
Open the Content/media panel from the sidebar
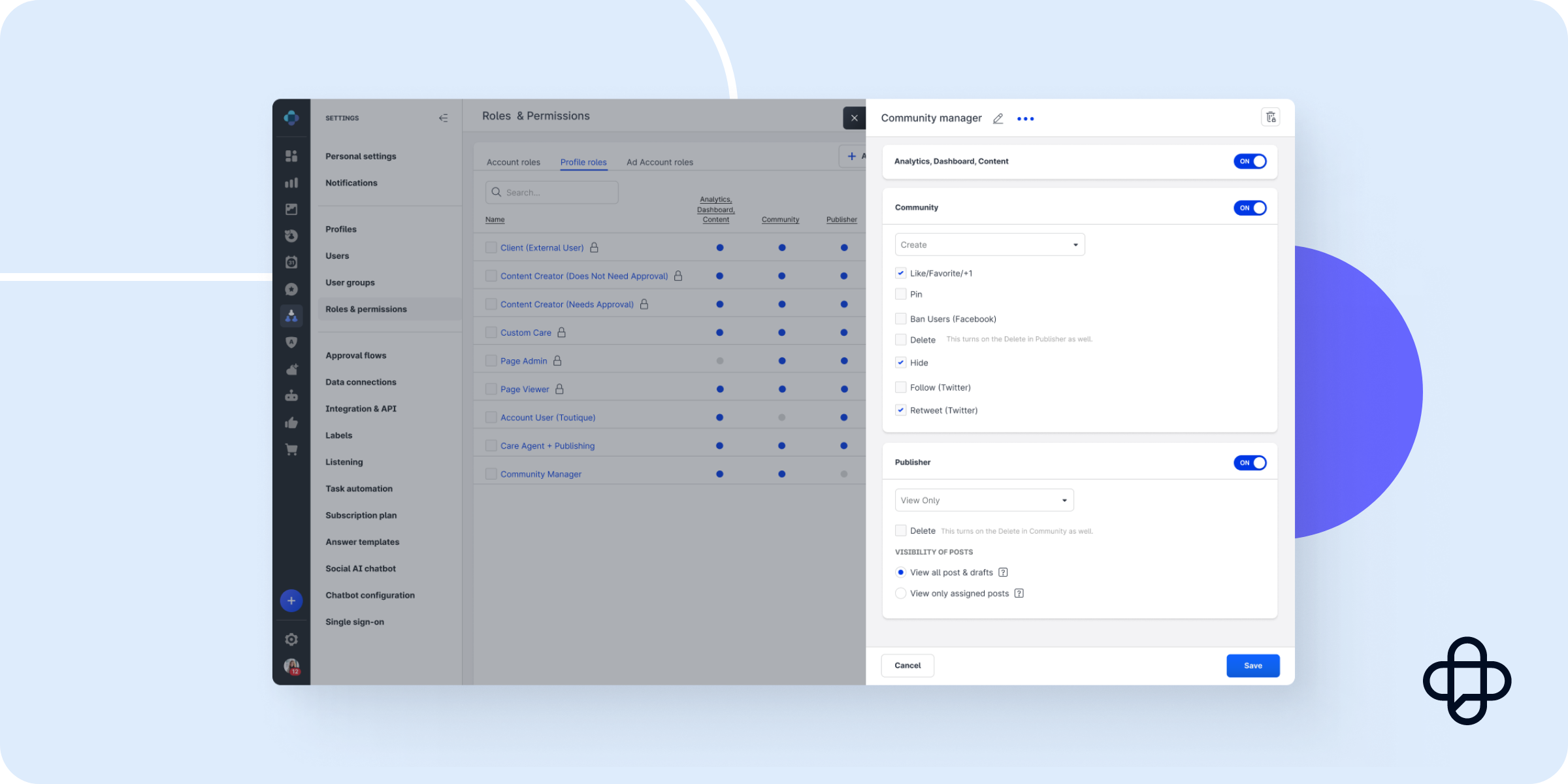pyautogui.click(x=291, y=209)
